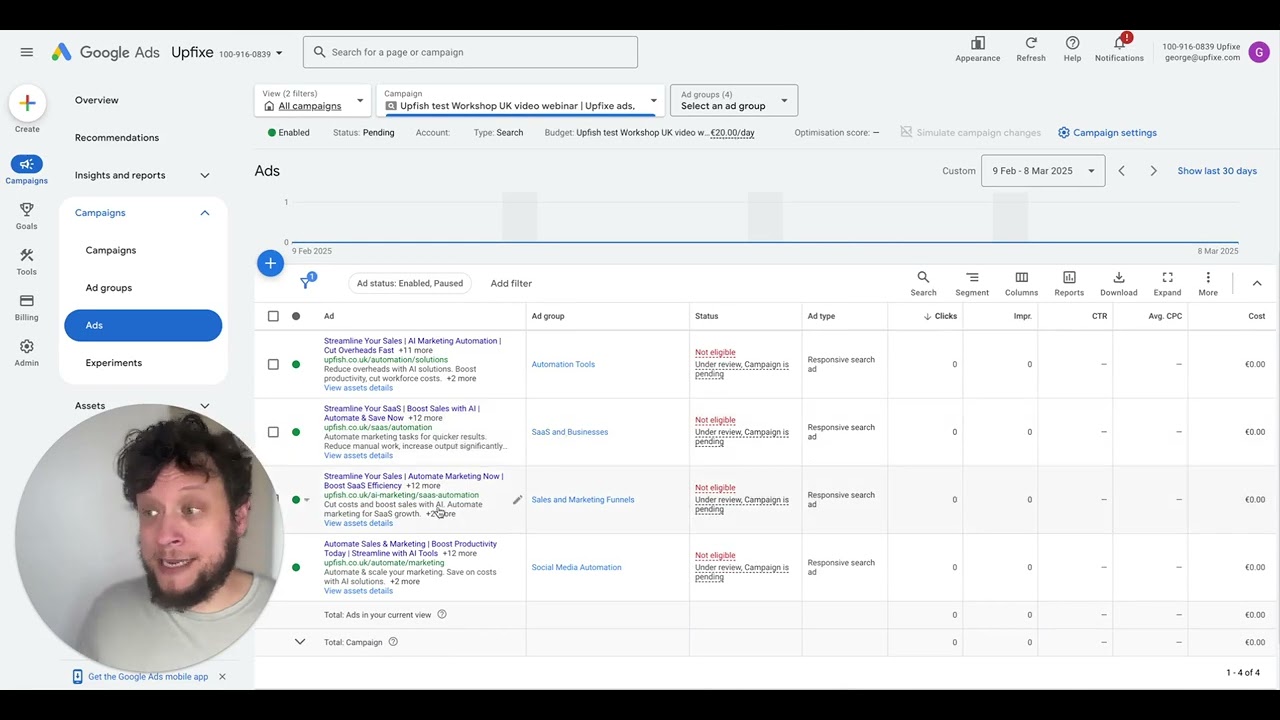Open the Campaign selector dropdown
1280x720 pixels.
click(520, 100)
